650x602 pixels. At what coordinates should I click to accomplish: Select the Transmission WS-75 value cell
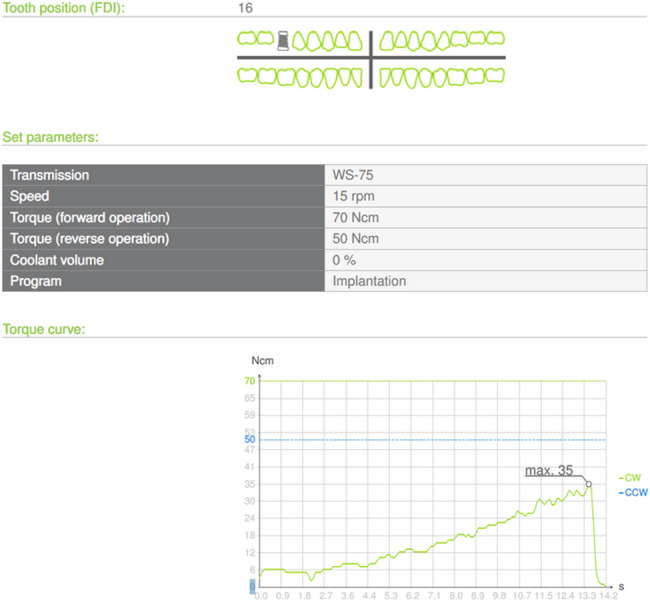485,175
